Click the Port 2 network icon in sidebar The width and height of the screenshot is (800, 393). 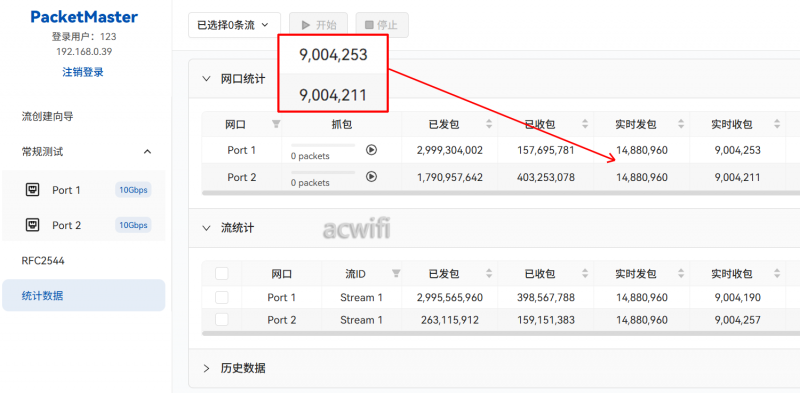tap(33, 225)
